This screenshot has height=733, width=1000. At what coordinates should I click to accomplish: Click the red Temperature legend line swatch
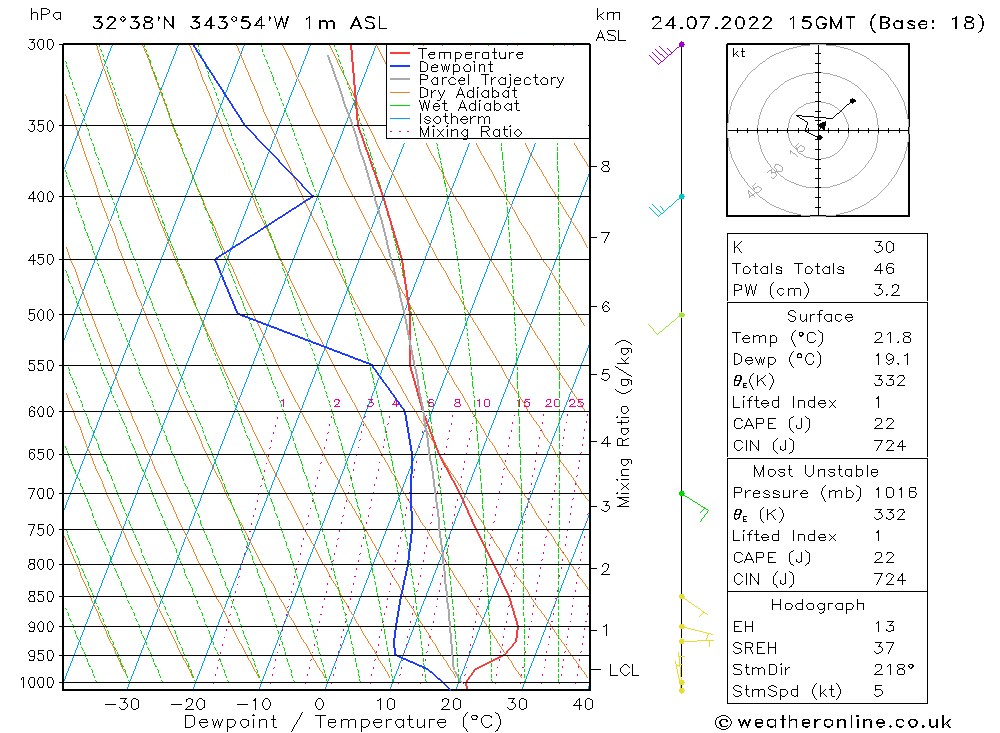pos(399,53)
